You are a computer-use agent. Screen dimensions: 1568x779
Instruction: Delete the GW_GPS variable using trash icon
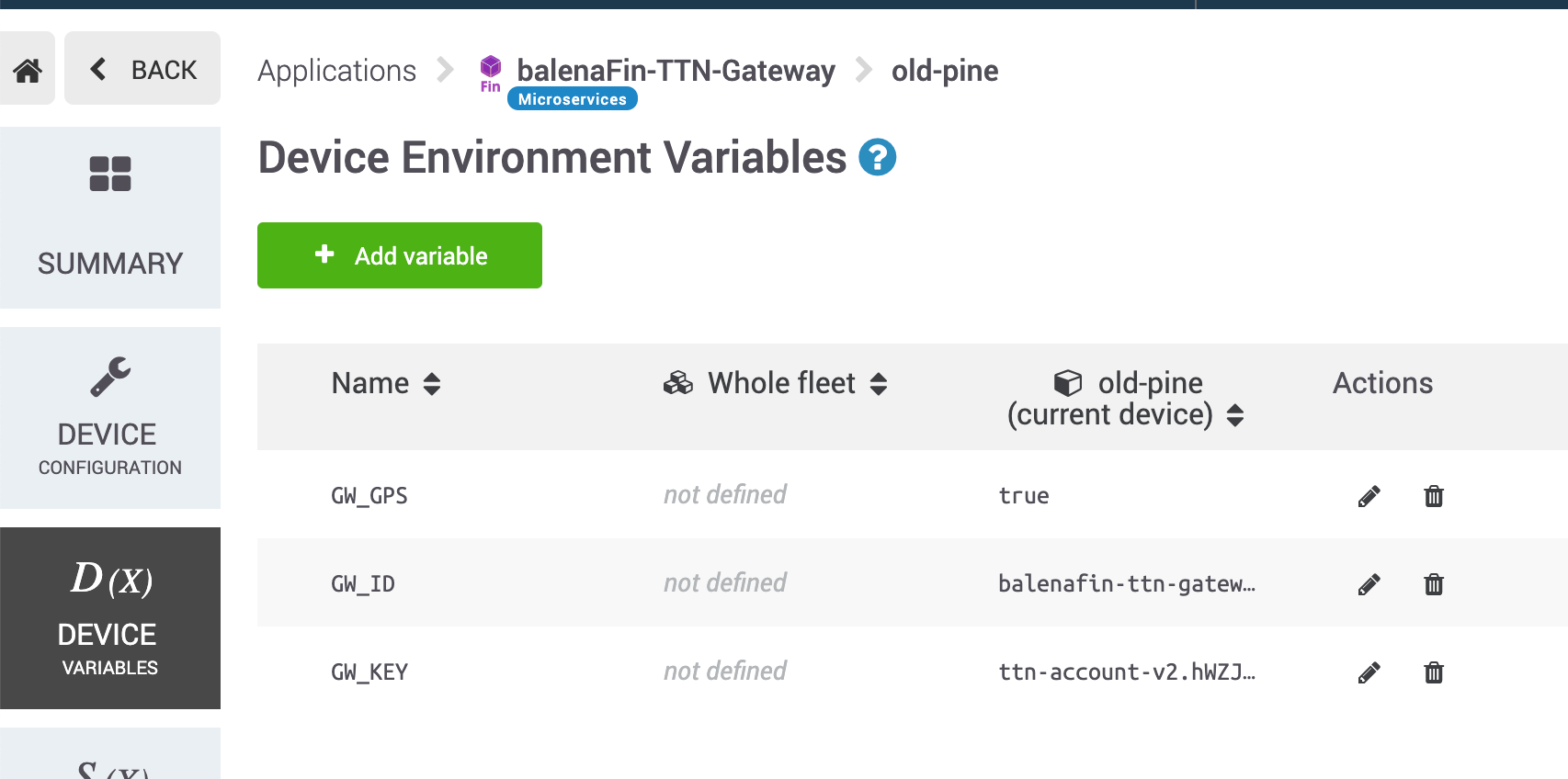(1433, 496)
